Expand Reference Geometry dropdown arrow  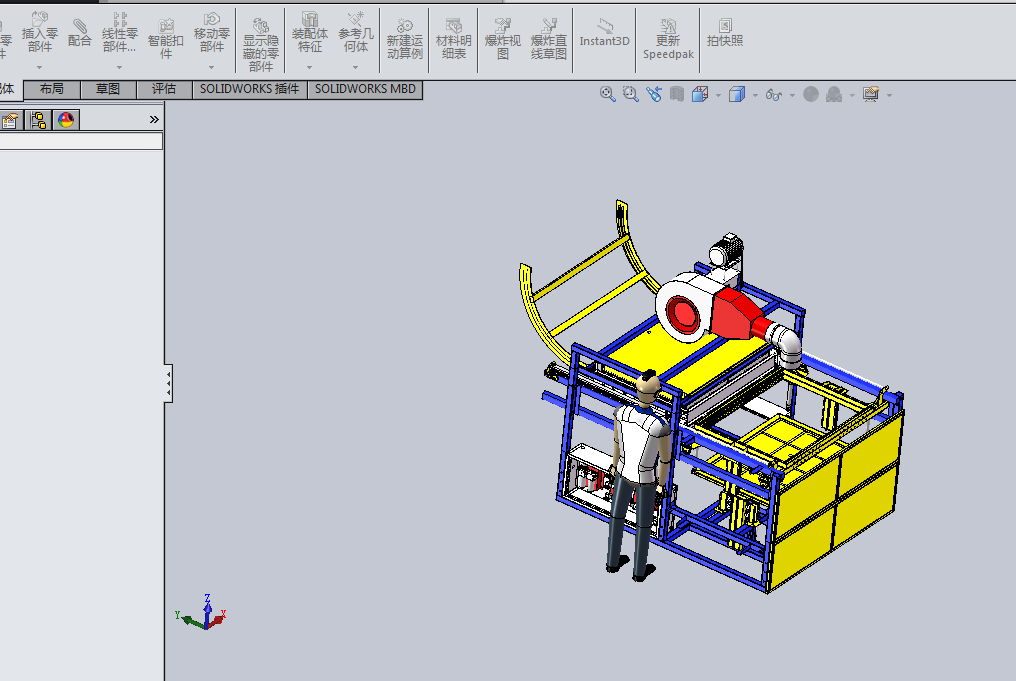tap(355, 67)
